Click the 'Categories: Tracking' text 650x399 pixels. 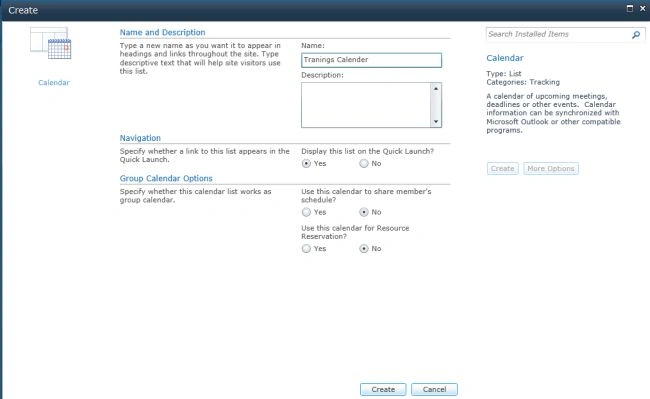(x=523, y=82)
